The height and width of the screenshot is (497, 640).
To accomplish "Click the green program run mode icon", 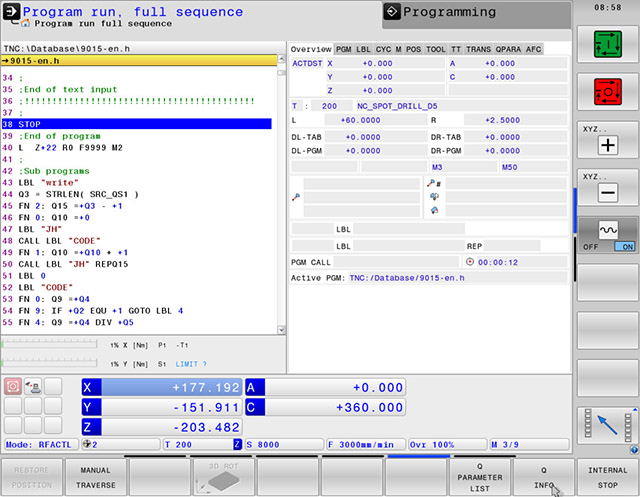I will [608, 44].
